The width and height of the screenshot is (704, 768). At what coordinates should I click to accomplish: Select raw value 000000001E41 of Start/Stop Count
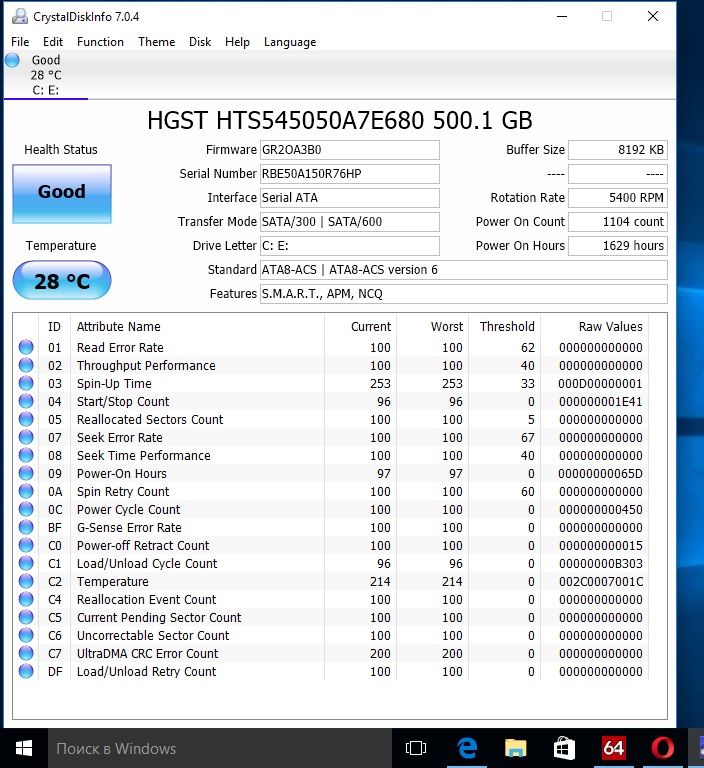(x=601, y=402)
